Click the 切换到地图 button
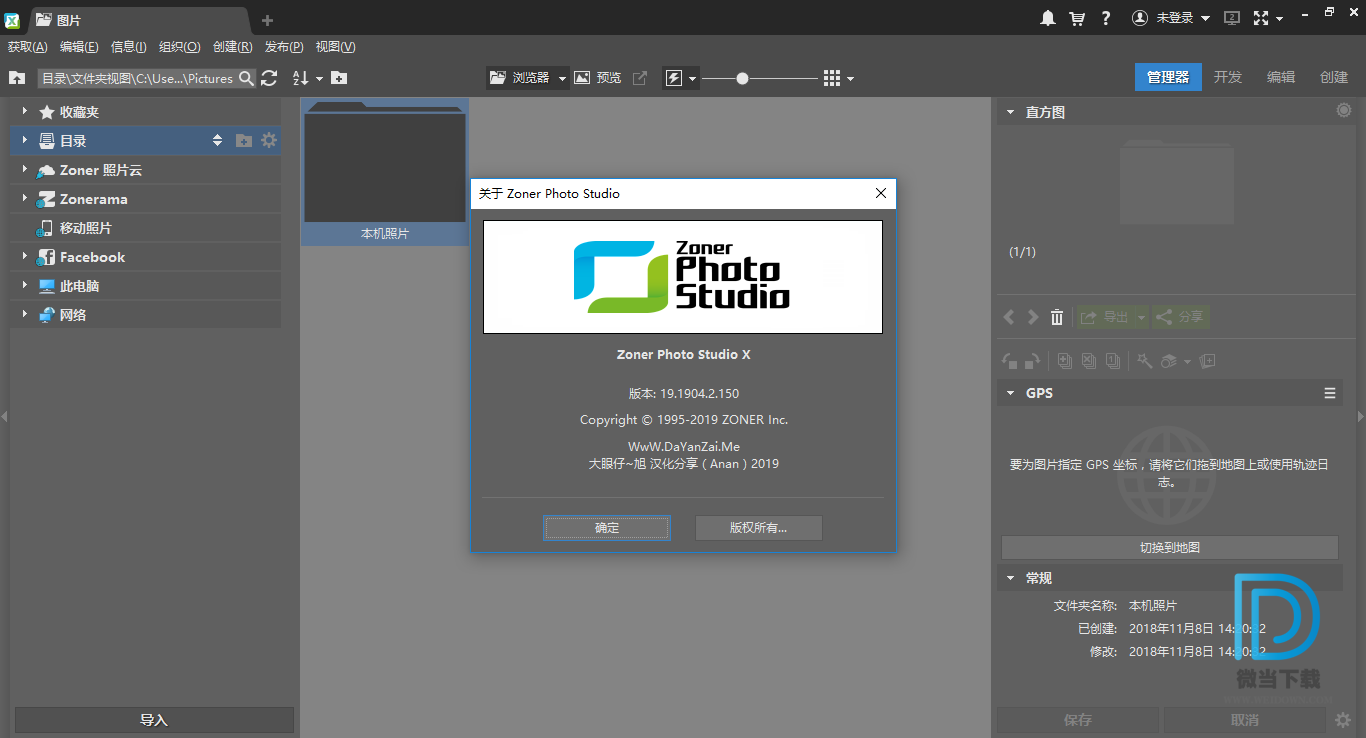 1170,547
